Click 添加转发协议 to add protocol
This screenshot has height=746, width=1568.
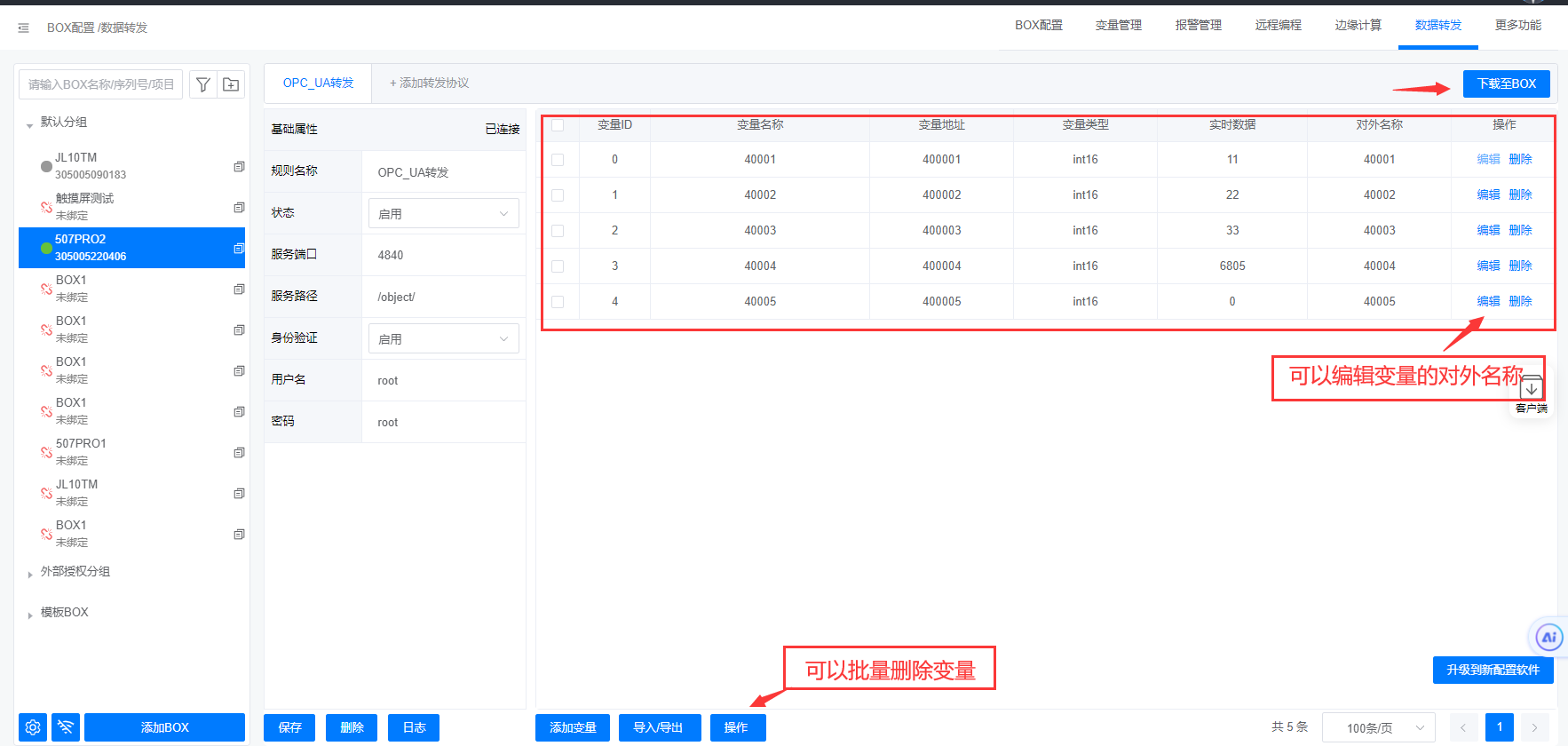(x=429, y=83)
